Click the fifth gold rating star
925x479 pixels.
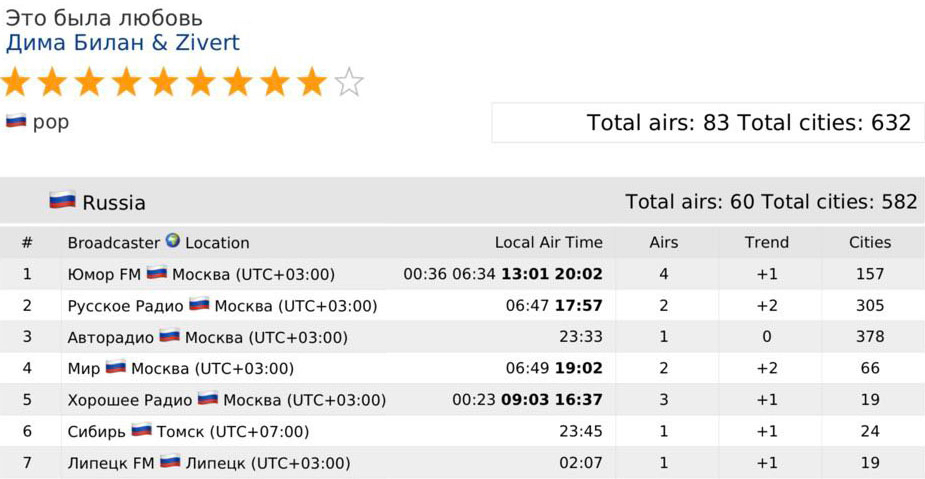[163, 82]
